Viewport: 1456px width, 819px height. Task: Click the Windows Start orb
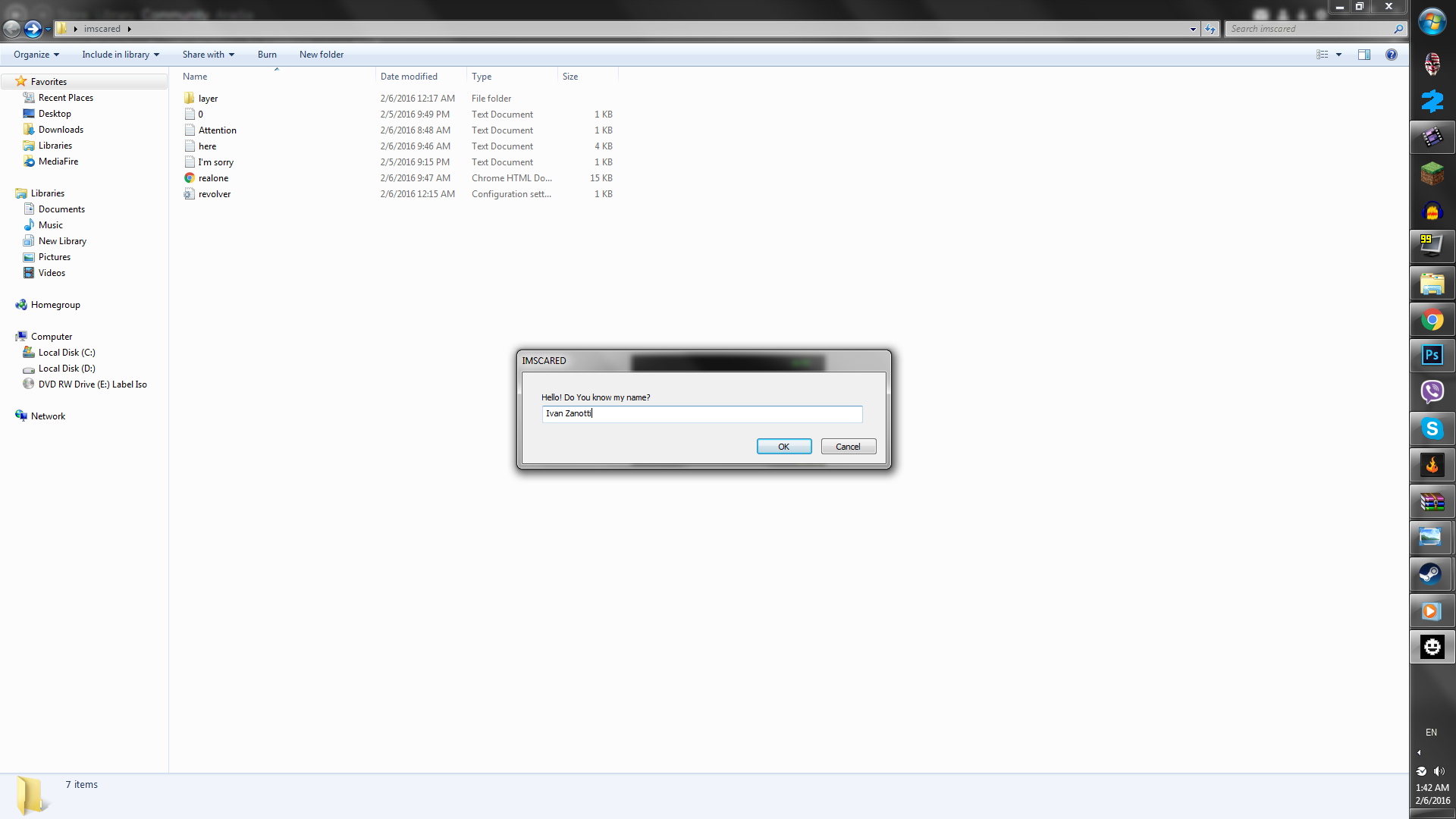point(1432,23)
